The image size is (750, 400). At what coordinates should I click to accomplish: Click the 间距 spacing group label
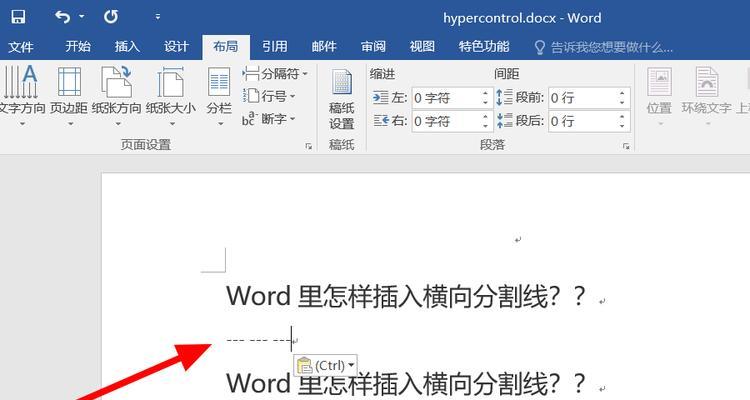507,74
